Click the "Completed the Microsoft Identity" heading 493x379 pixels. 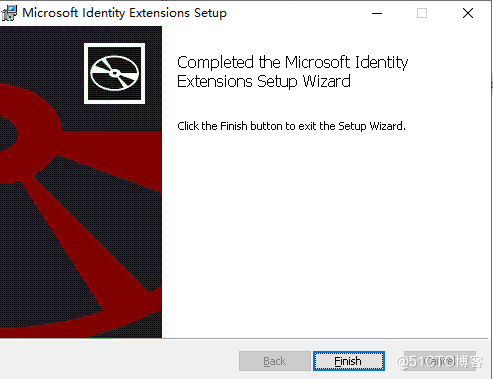pos(292,62)
